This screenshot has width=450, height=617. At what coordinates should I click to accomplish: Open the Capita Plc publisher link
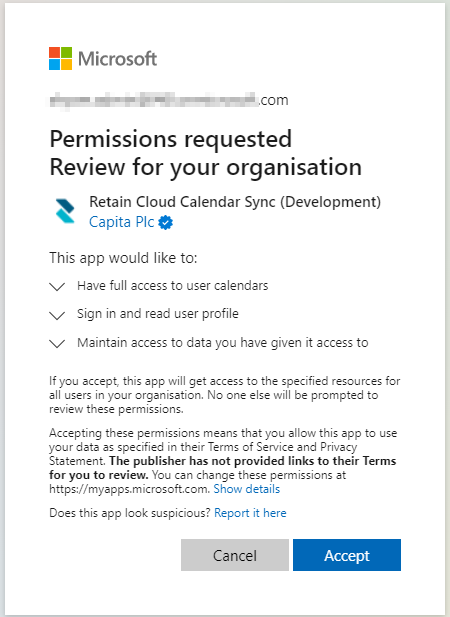tap(122, 222)
